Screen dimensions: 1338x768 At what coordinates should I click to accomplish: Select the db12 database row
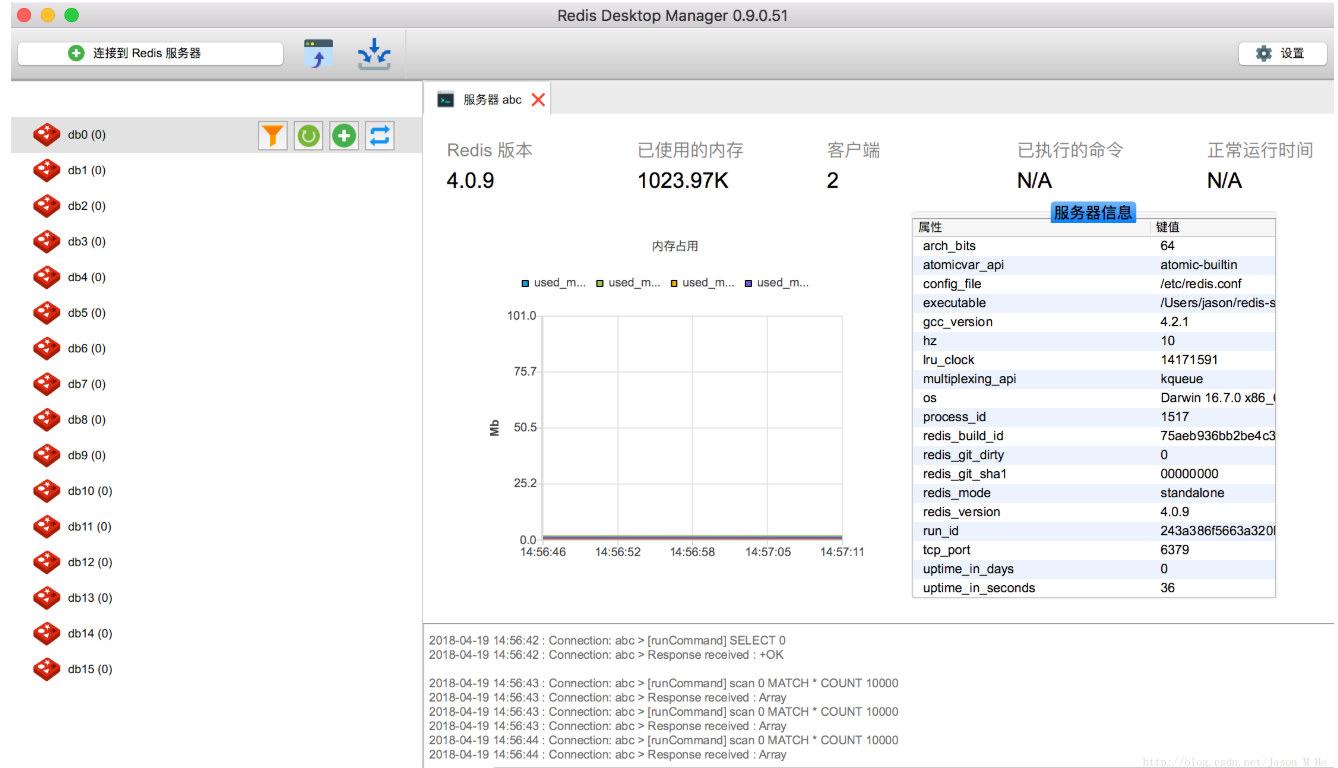(x=217, y=562)
